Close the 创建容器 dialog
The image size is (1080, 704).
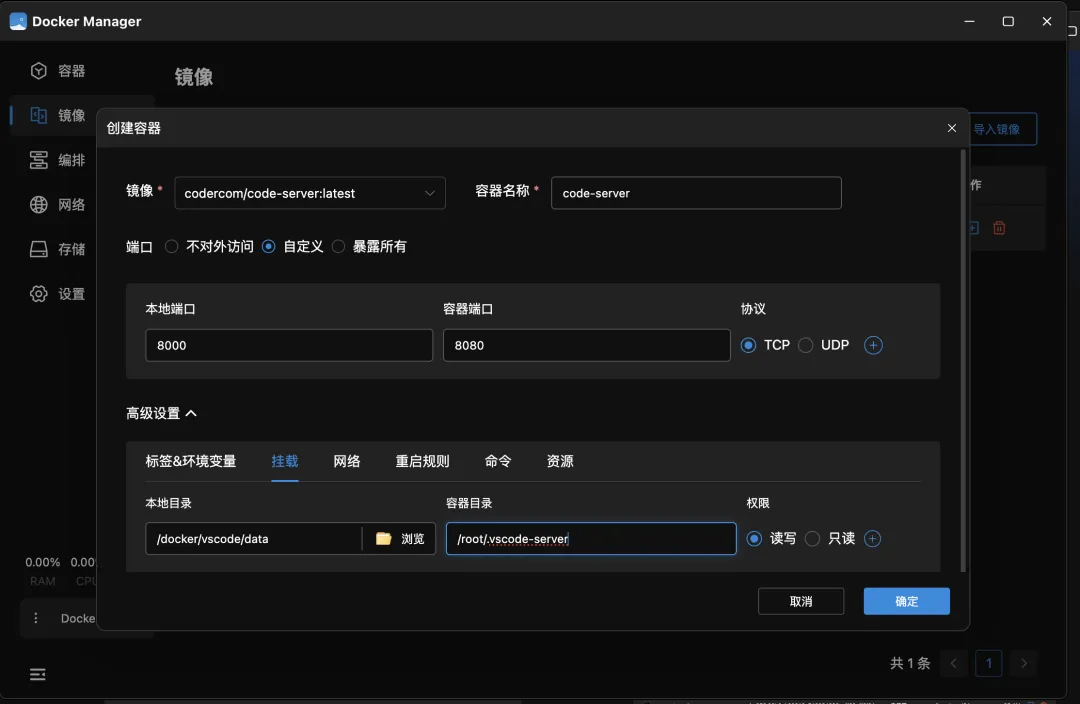(x=952, y=128)
